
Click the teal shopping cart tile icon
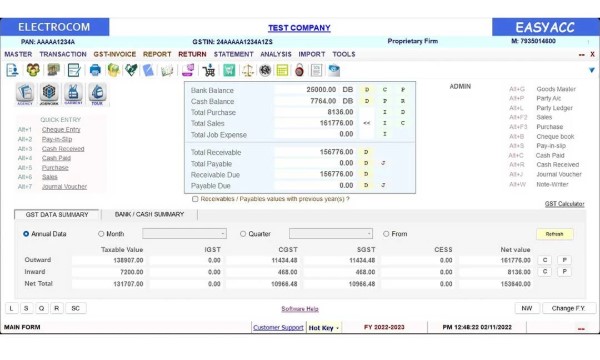click(x=229, y=70)
